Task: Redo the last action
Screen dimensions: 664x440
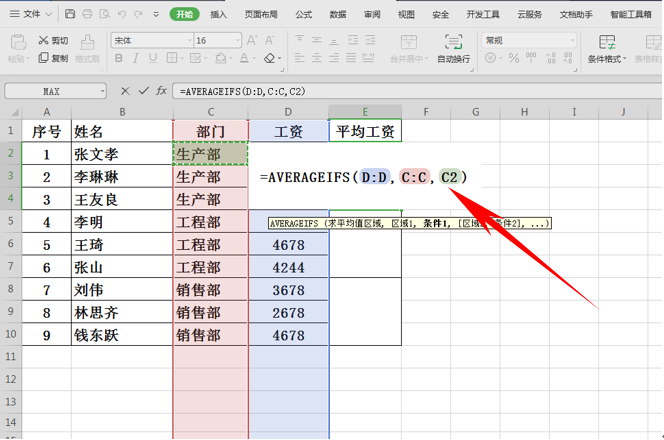Action: click(138, 14)
